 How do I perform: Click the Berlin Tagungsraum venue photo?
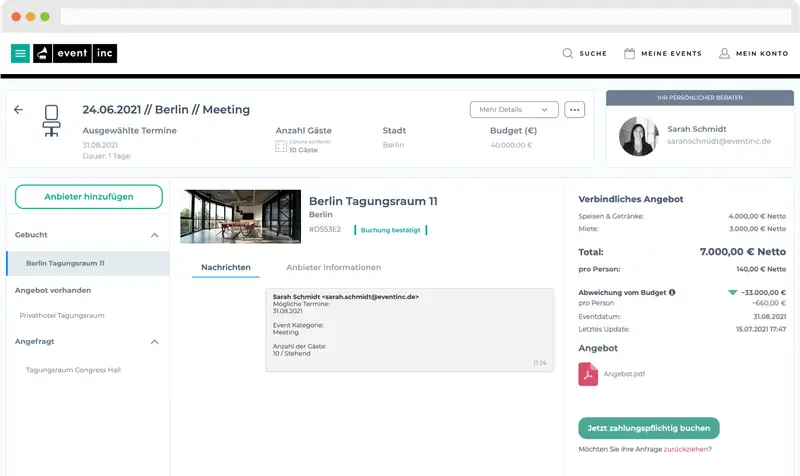(x=240, y=217)
